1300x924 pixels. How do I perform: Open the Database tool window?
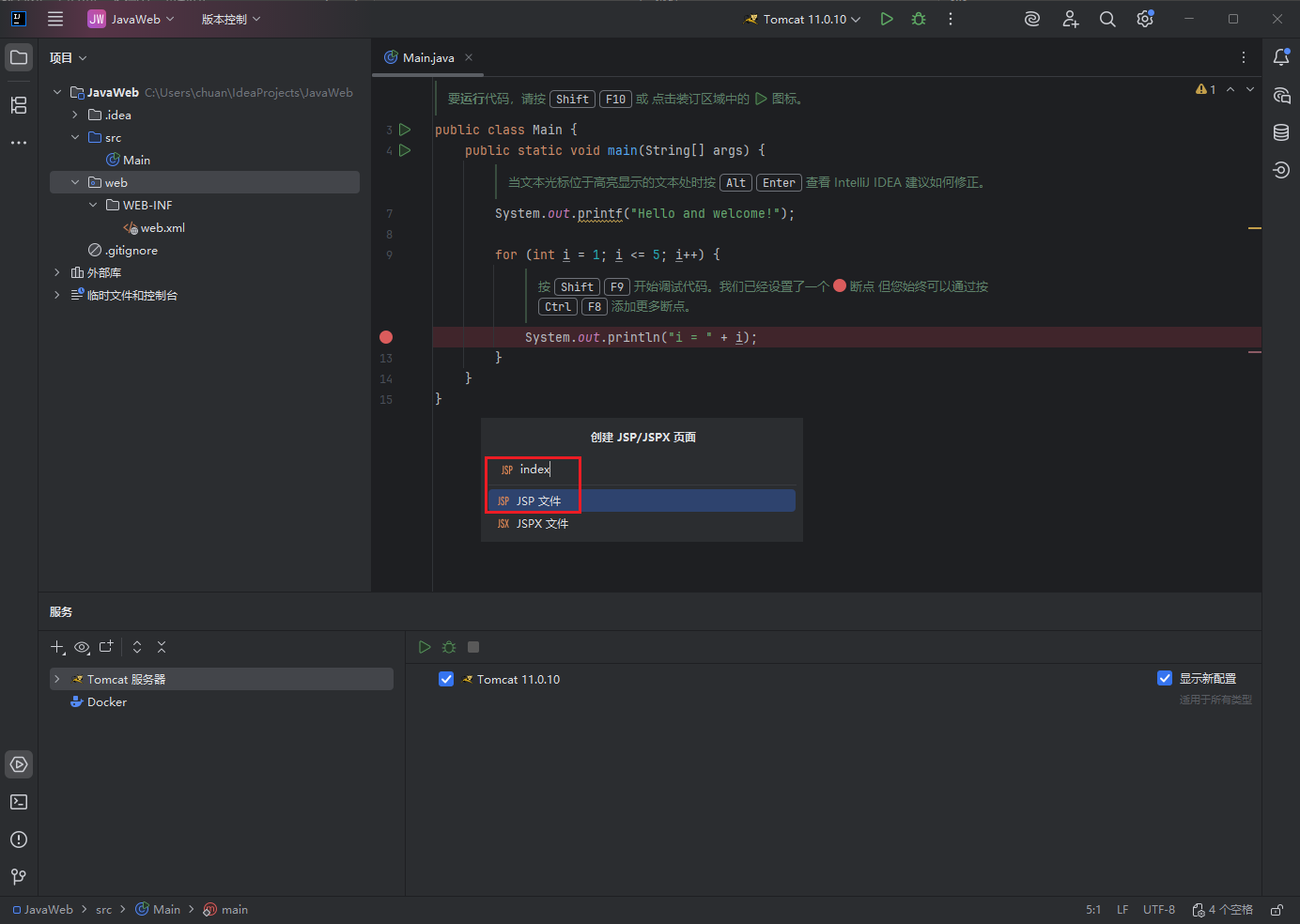click(x=1281, y=132)
